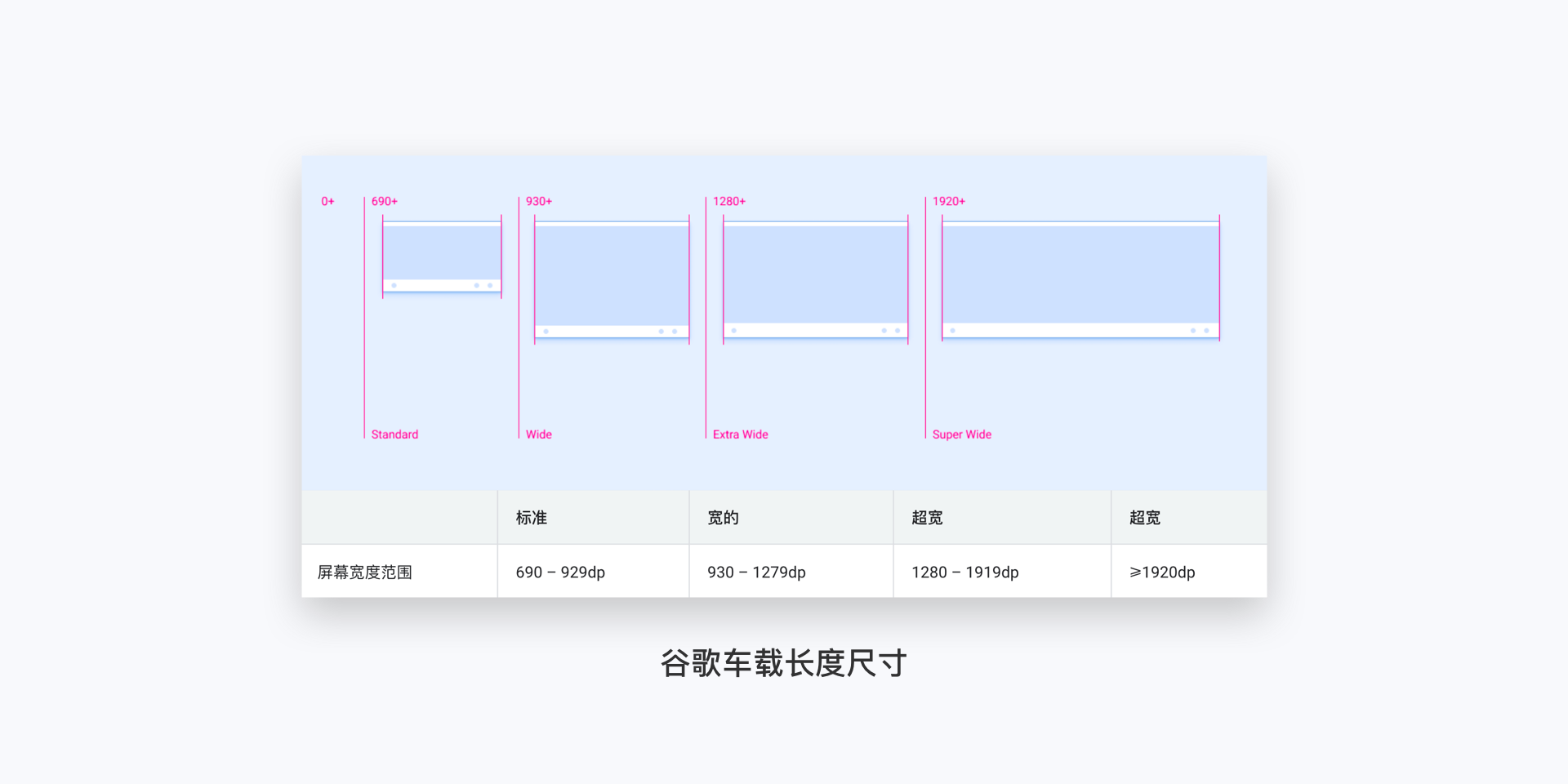Click the 0+ breakpoint label
The height and width of the screenshot is (784, 1568).
point(327,201)
